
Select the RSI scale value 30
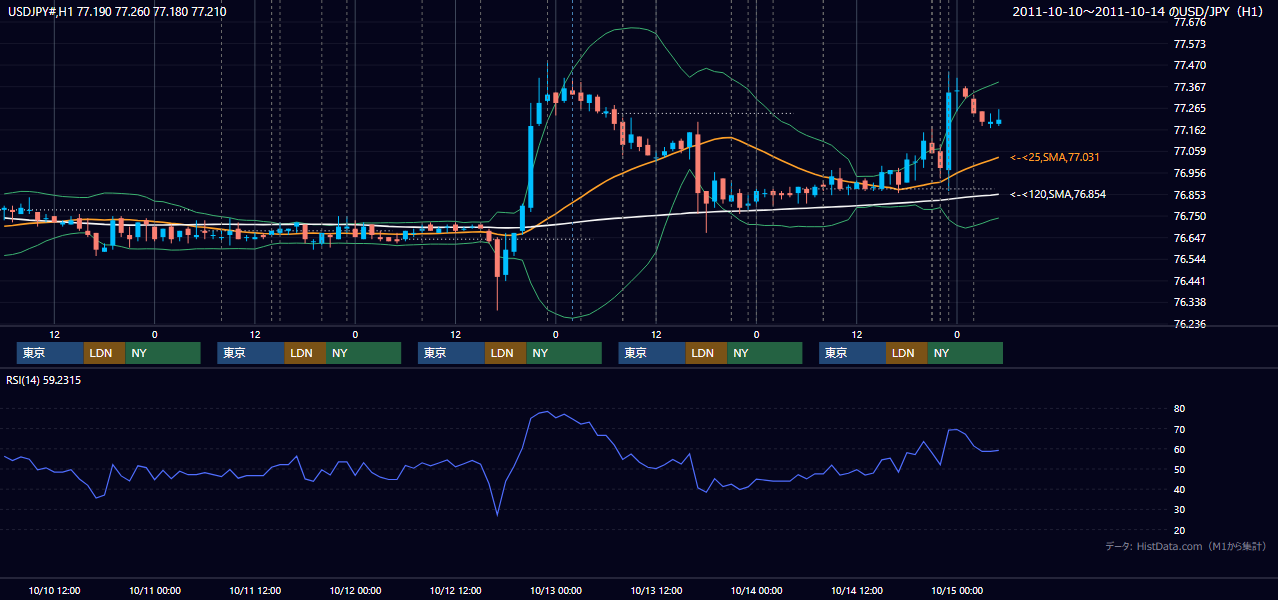pyautogui.click(x=1179, y=510)
